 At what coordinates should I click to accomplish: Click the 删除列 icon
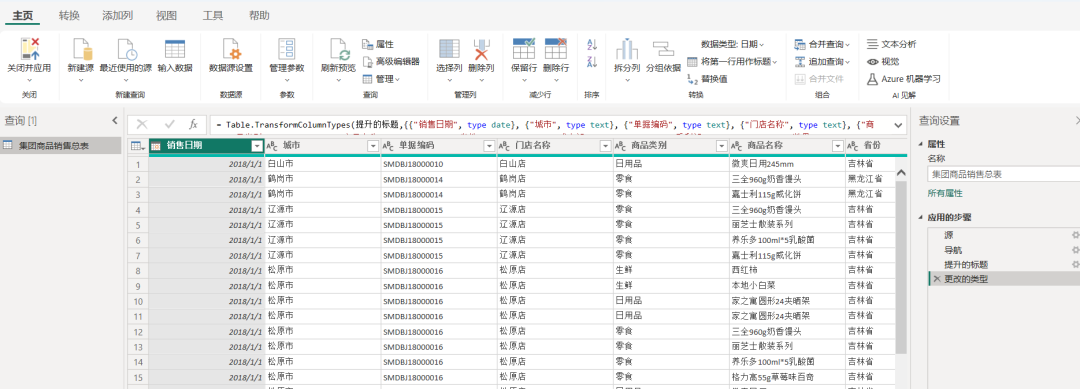click(x=481, y=50)
